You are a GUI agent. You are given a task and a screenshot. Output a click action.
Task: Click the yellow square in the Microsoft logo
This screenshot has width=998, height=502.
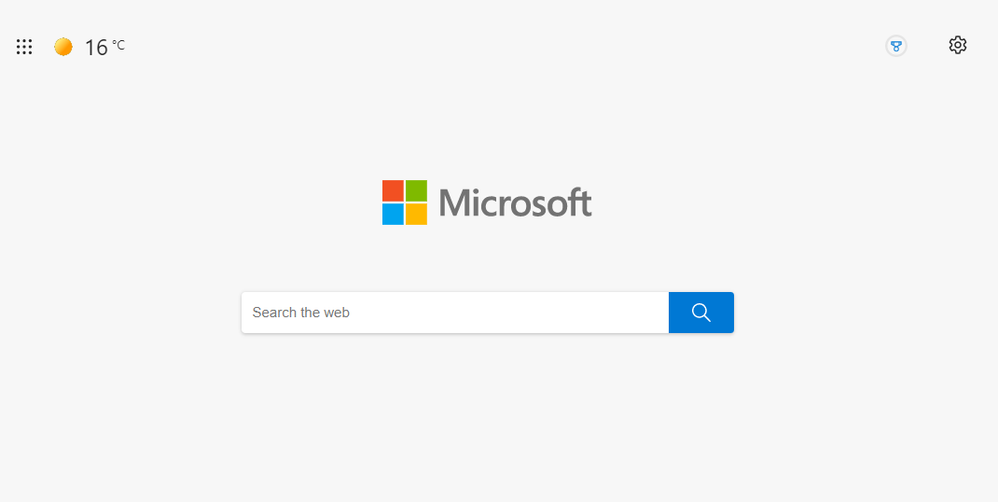click(x=416, y=214)
